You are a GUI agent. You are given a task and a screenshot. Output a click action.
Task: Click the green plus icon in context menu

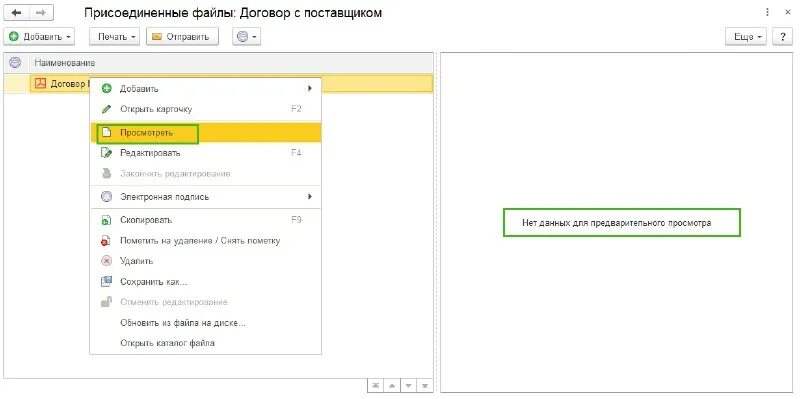click(106, 89)
